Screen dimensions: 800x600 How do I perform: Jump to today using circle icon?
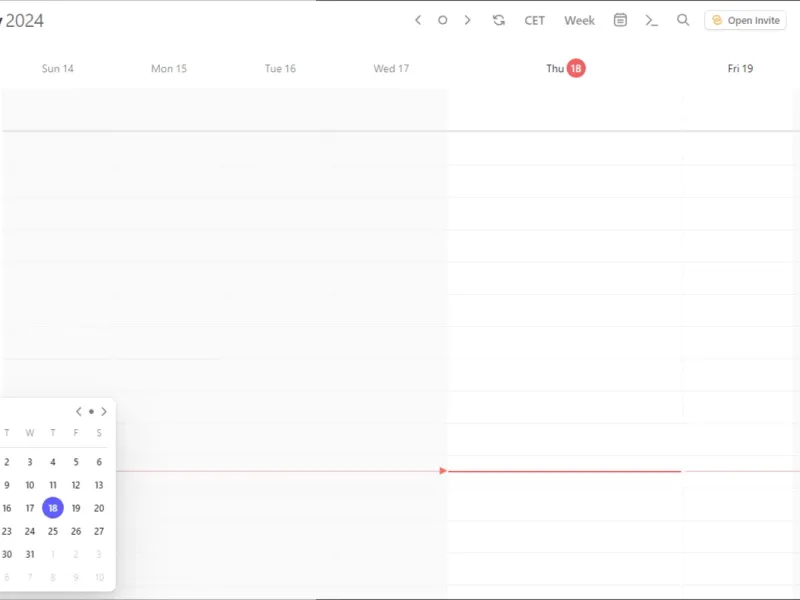click(x=442, y=20)
